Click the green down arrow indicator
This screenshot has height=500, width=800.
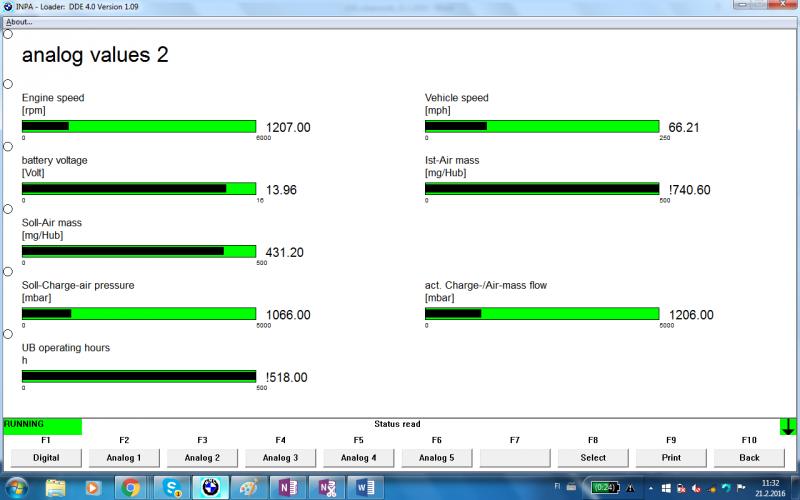pos(788,426)
